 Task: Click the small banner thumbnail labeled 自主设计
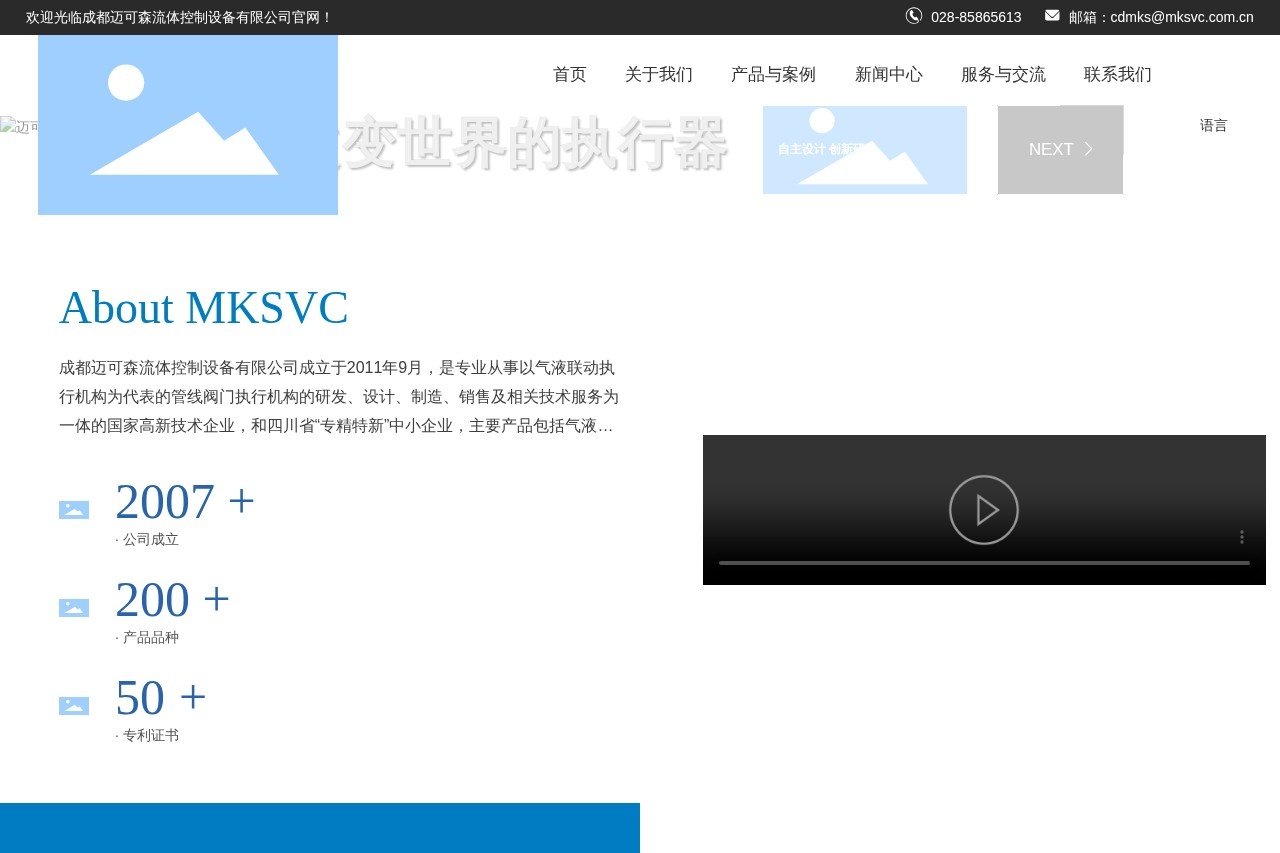[x=864, y=149]
